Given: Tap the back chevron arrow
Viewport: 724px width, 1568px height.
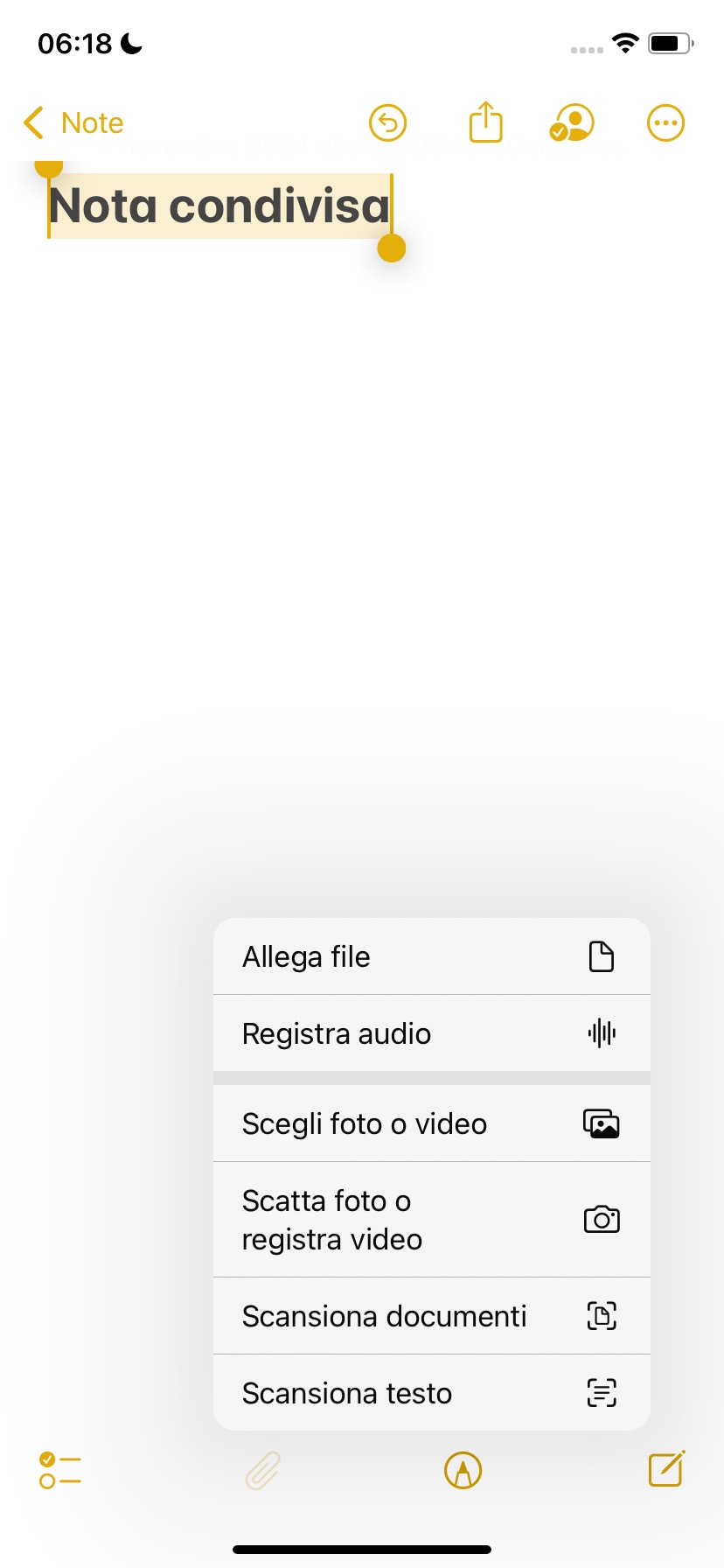Looking at the screenshot, I should [x=34, y=123].
